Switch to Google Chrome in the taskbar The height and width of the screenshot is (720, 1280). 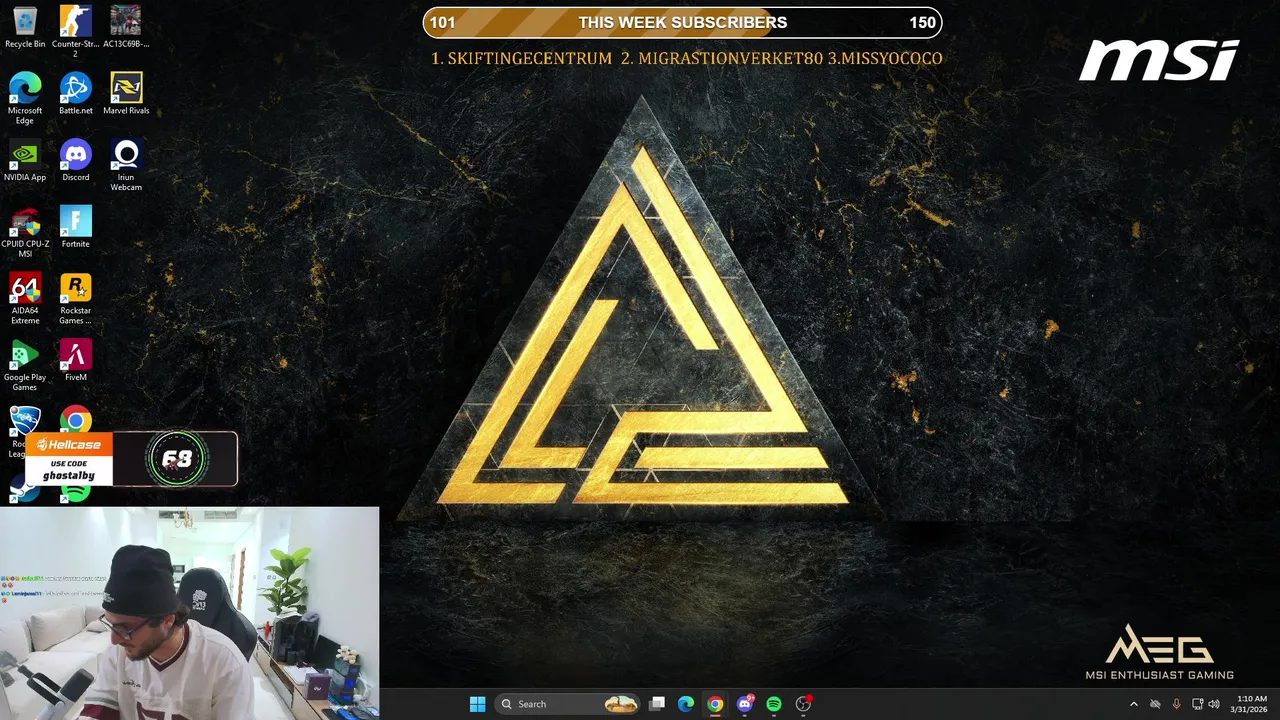coord(715,704)
